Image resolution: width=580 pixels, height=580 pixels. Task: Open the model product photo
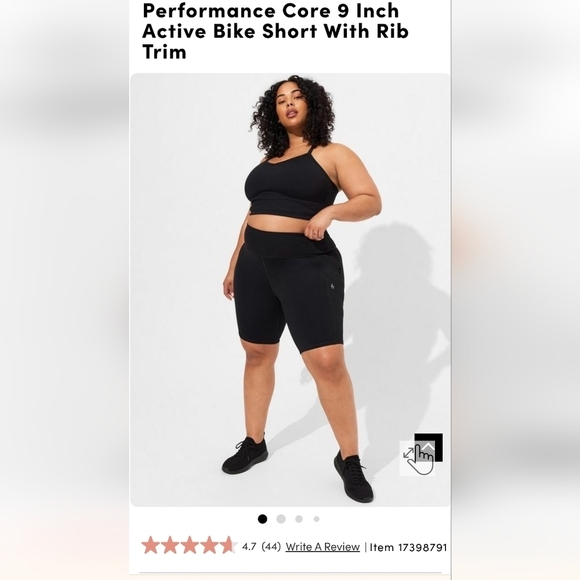(x=290, y=290)
